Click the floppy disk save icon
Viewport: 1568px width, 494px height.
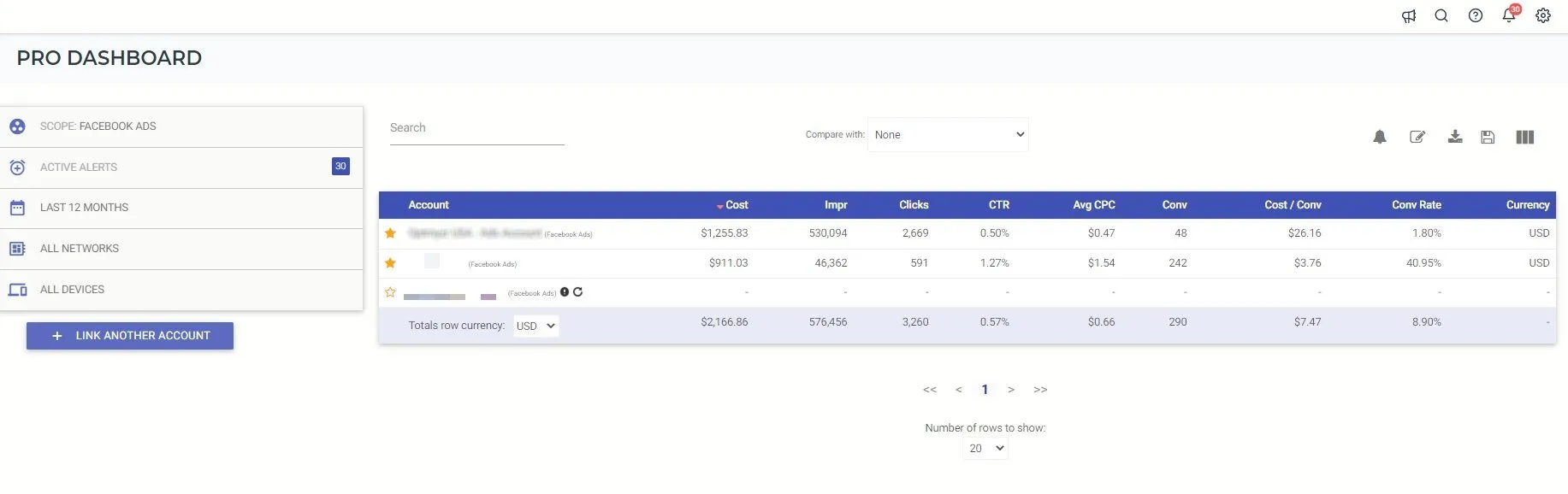coord(1488,137)
